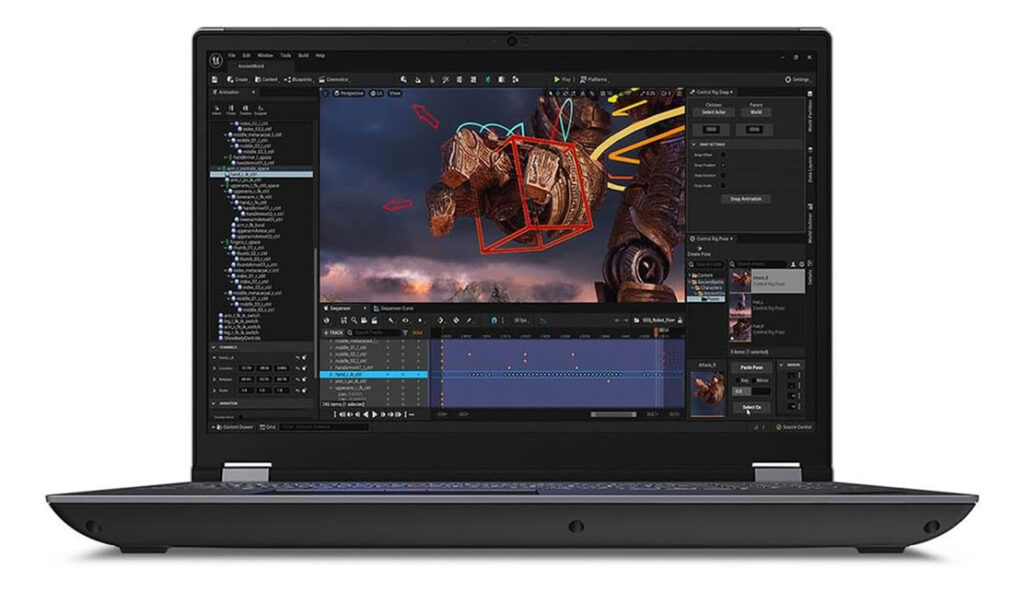
Task: Toggle the Snap Scale checkbox
Action: click(723, 186)
